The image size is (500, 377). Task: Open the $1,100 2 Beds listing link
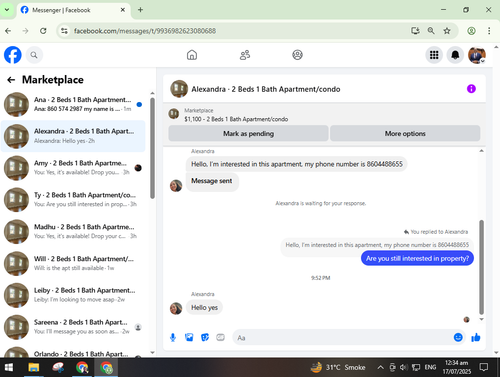pyautogui.click(x=236, y=119)
